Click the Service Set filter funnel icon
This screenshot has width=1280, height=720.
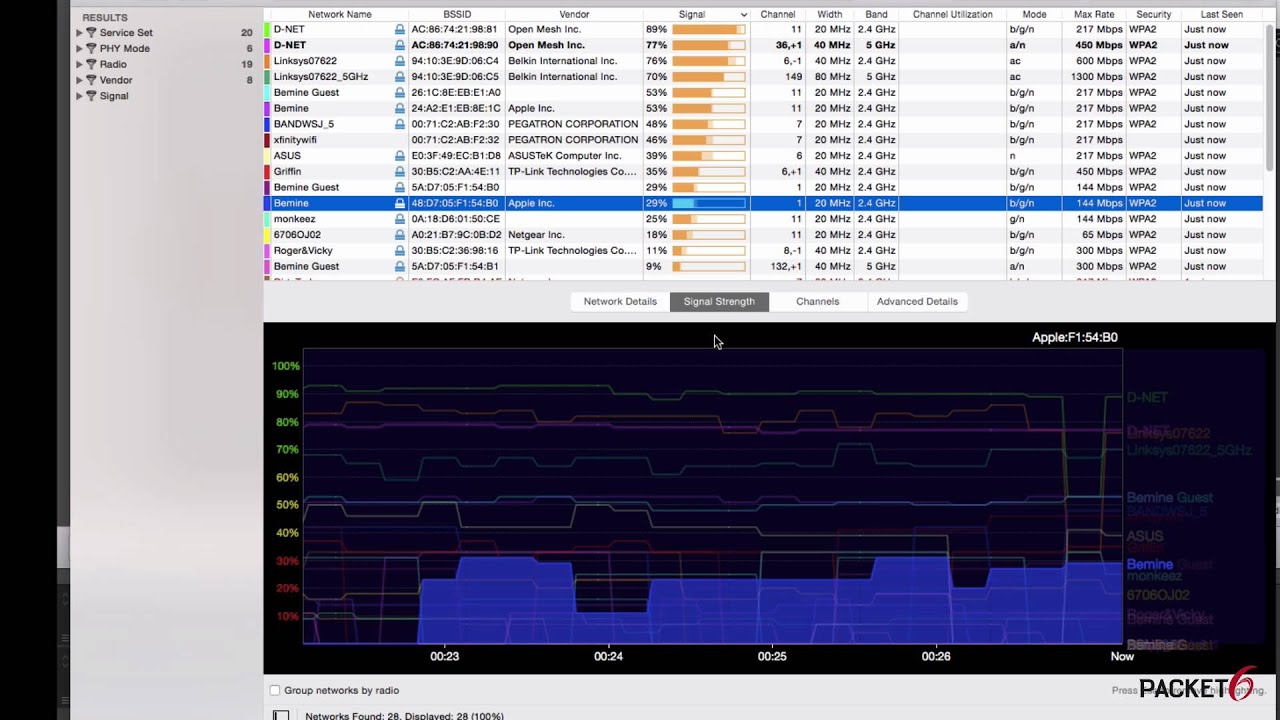point(91,33)
